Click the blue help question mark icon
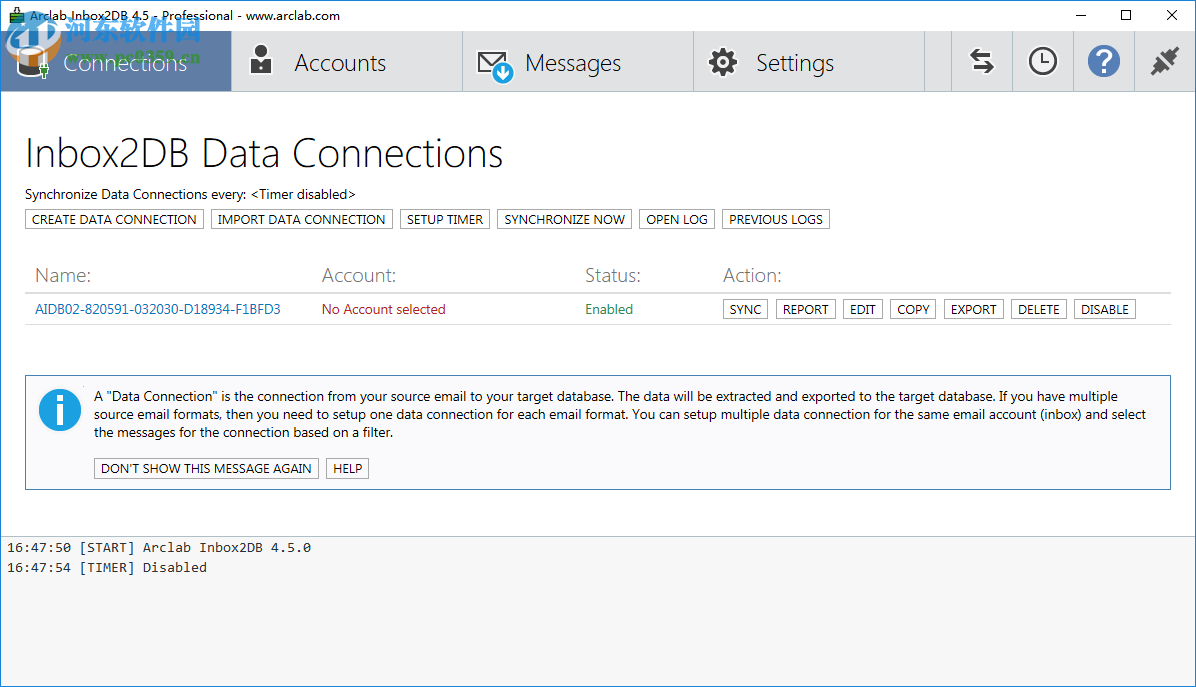The image size is (1196, 687). (x=1103, y=62)
